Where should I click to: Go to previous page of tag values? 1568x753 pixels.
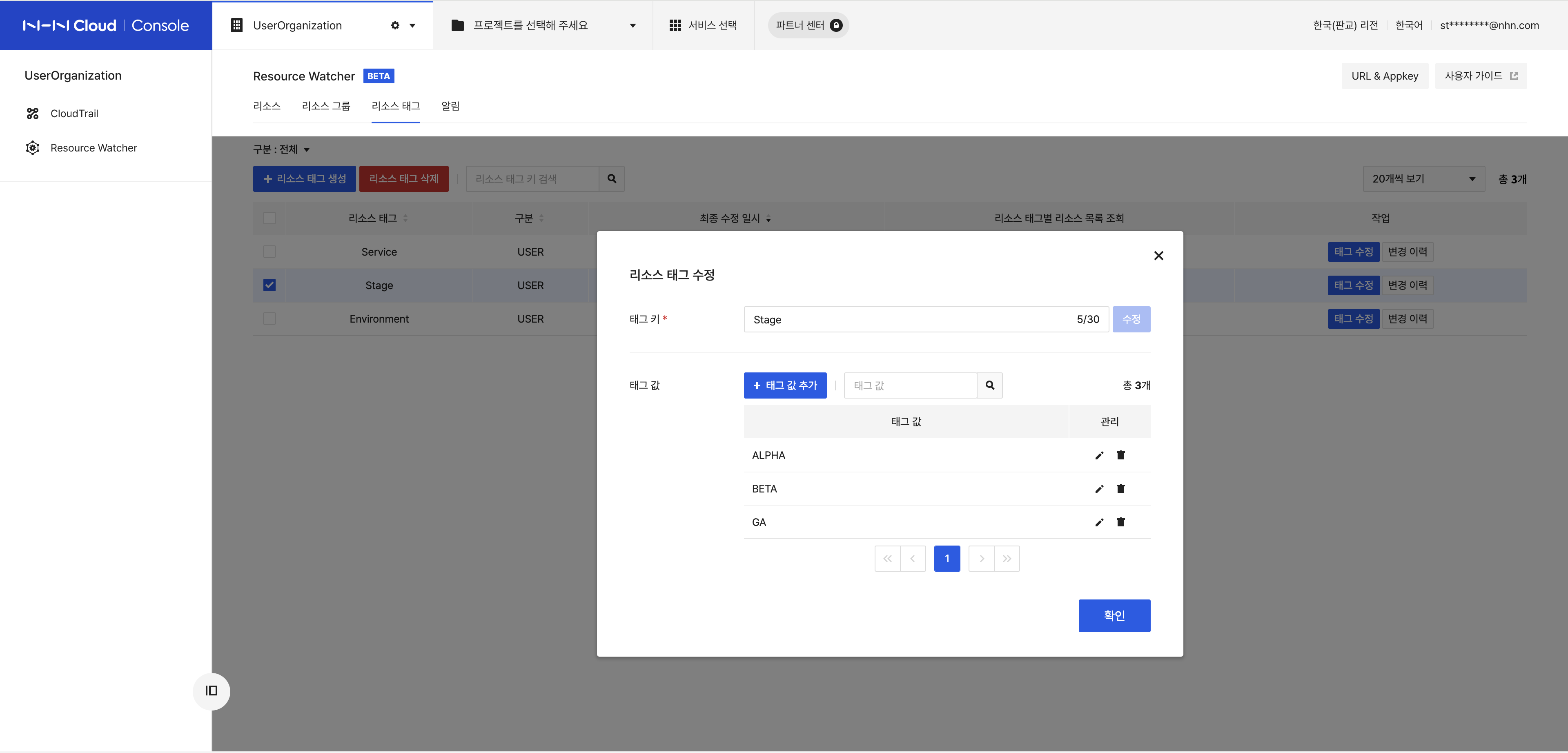913,559
